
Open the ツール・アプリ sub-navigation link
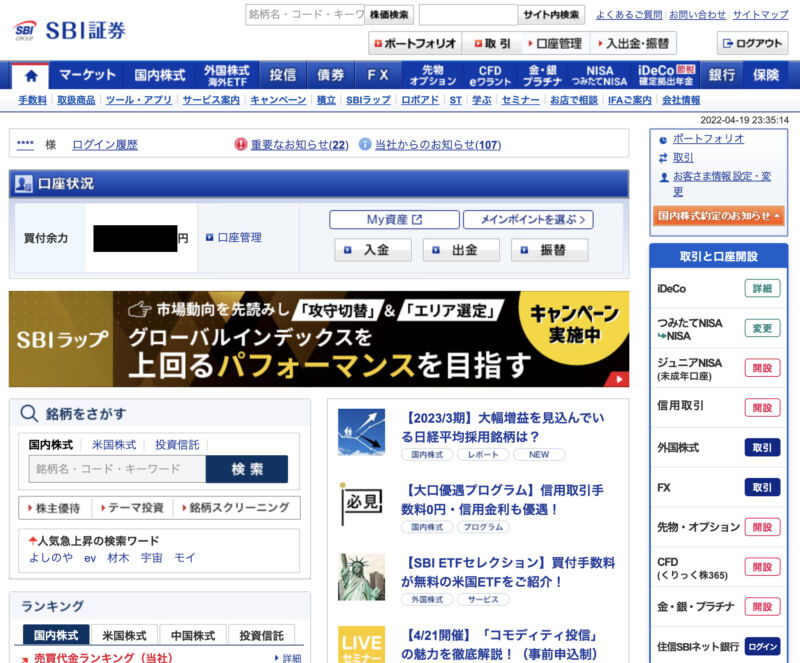pos(139,100)
